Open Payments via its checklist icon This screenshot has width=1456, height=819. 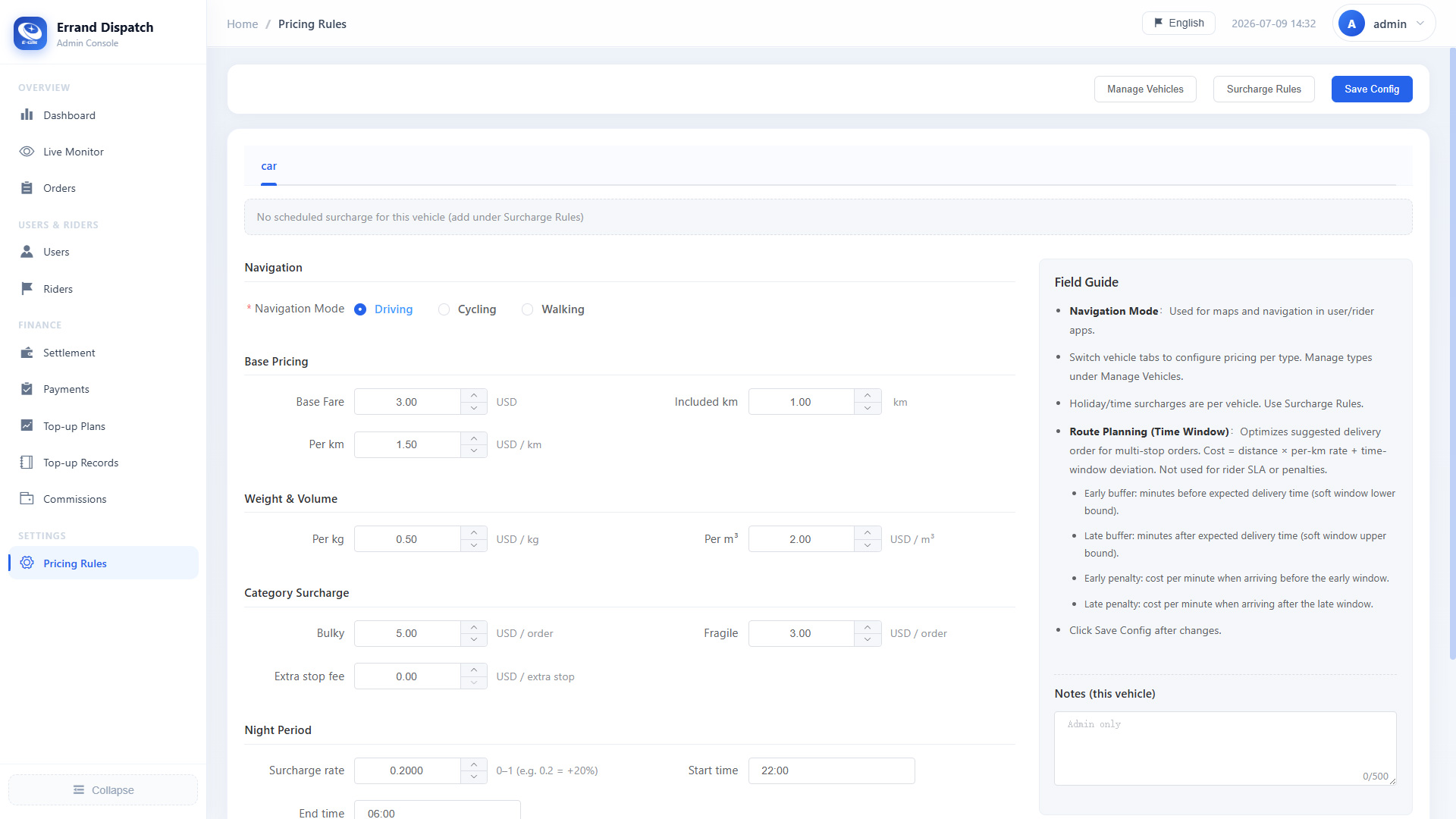tap(27, 389)
